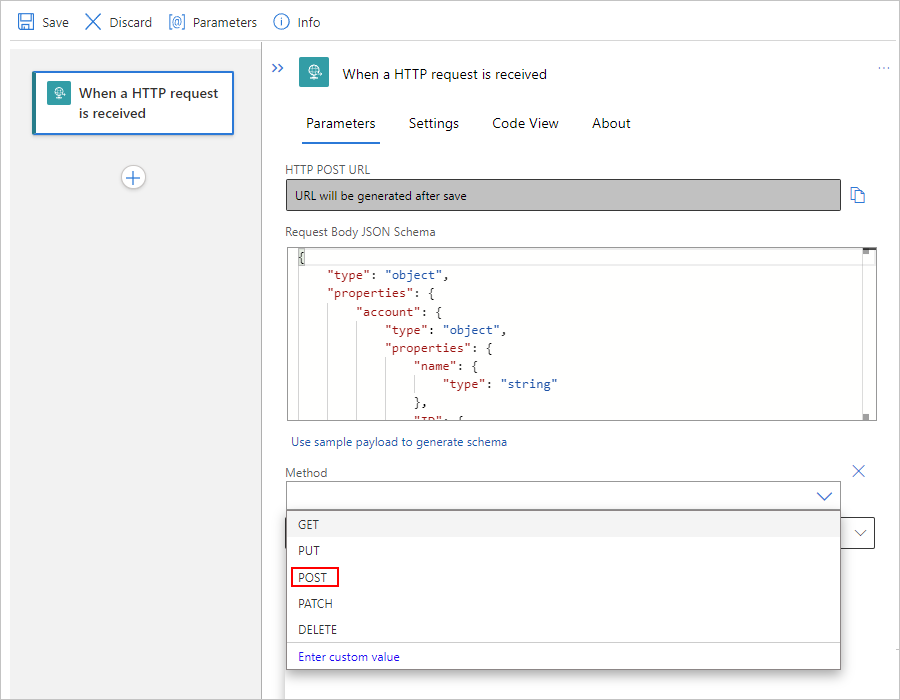Screen dimensions: 900x700
Task: Choose POST from the Method list
Action: [x=314, y=577]
